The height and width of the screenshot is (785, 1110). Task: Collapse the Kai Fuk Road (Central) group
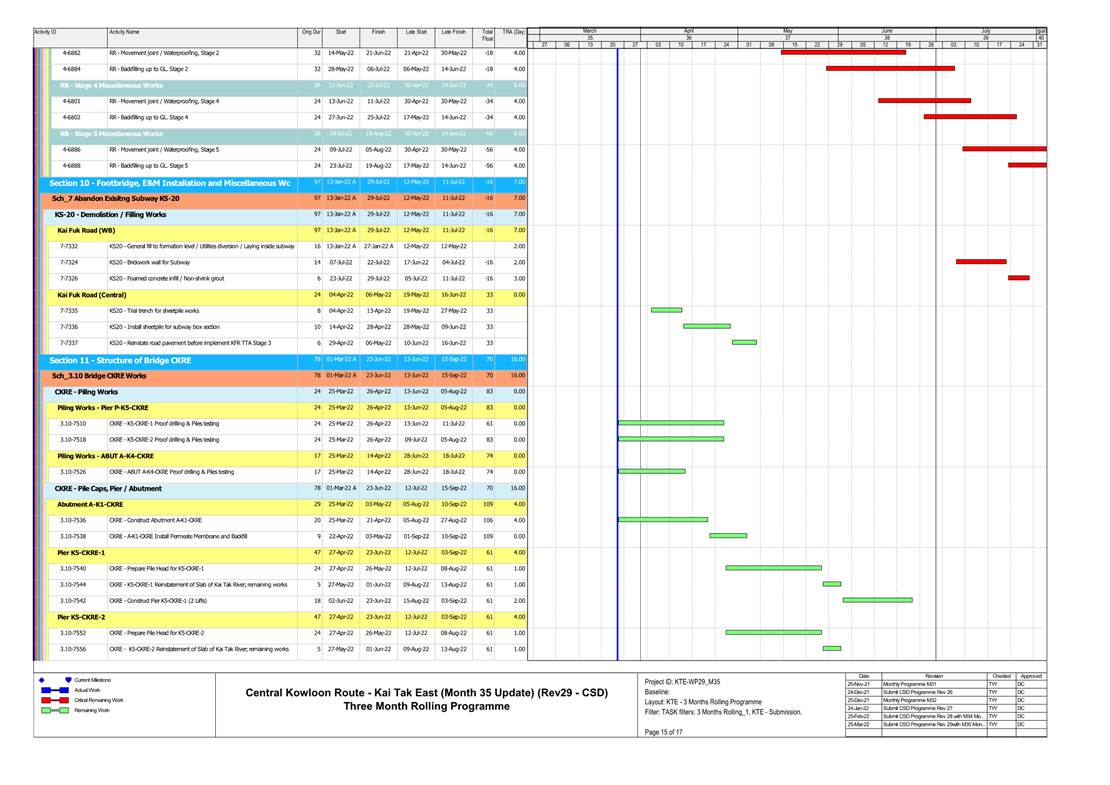[91, 295]
